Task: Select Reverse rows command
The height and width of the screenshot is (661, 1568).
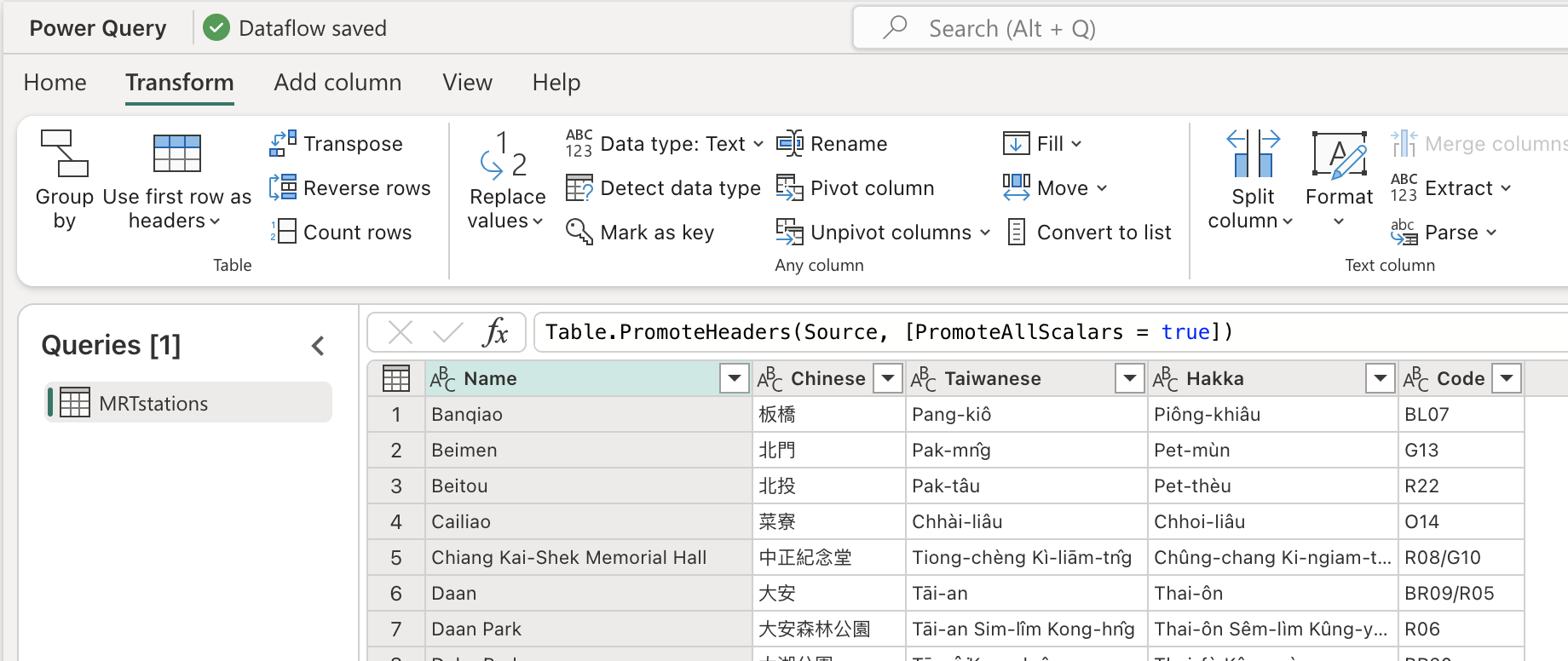Action: [350, 187]
